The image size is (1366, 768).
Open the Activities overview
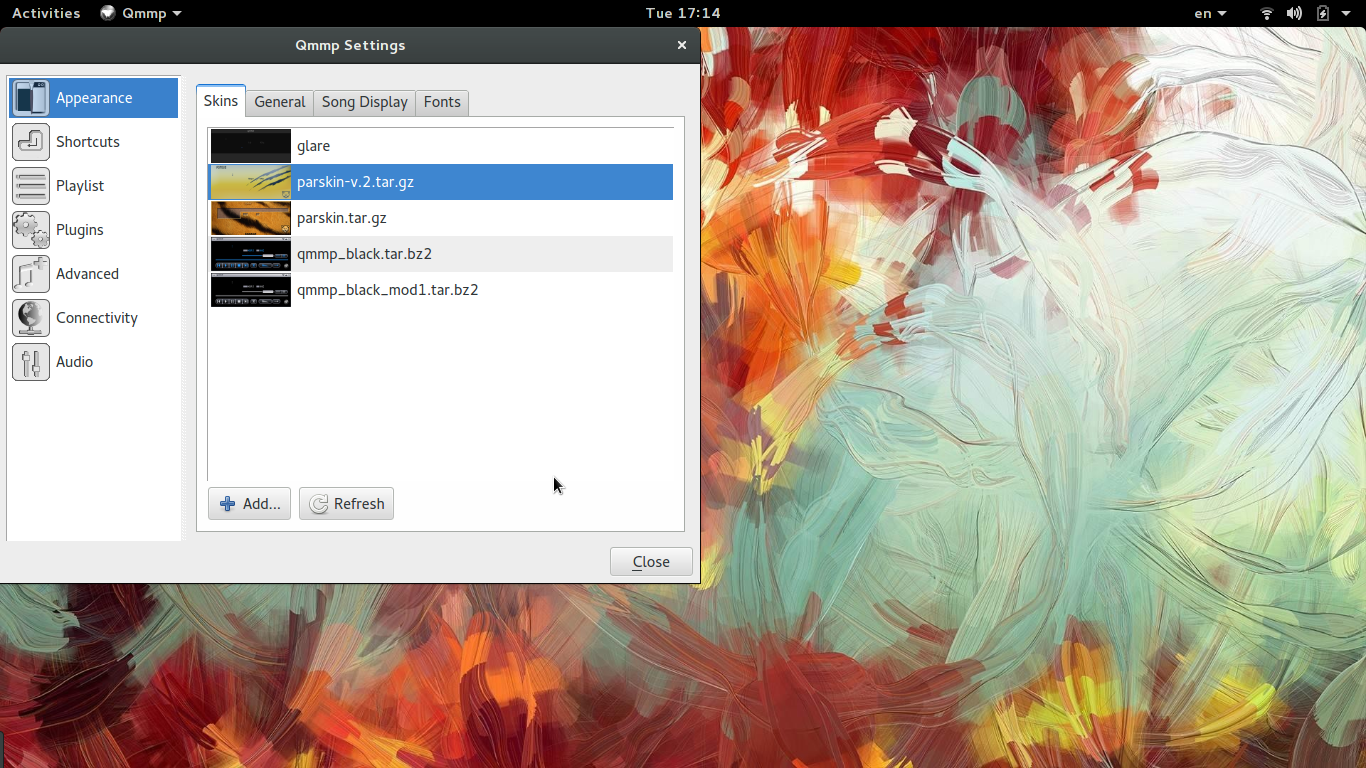[x=46, y=13]
